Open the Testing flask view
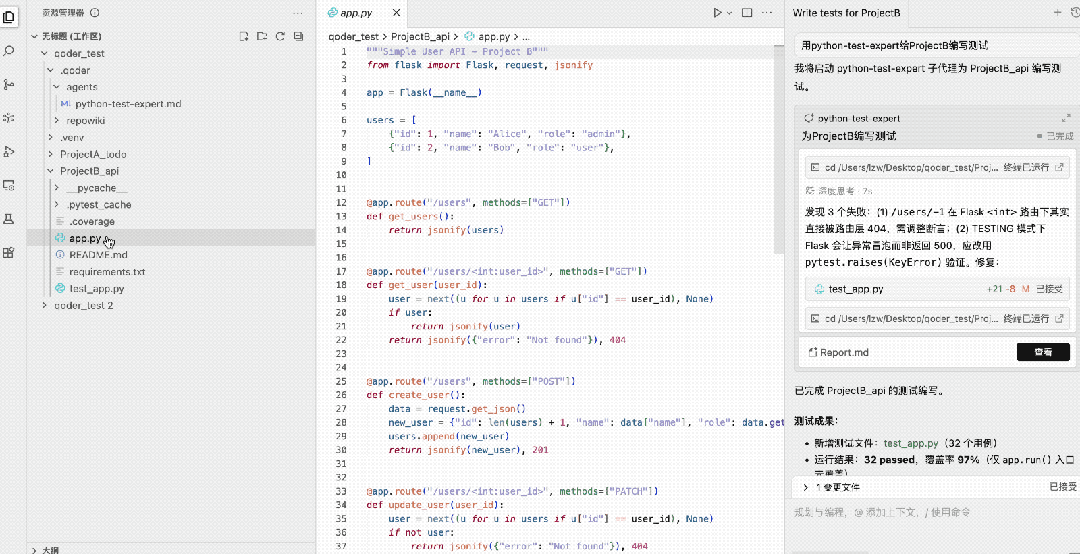Screen dimensions: 1080x554 coord(10,218)
